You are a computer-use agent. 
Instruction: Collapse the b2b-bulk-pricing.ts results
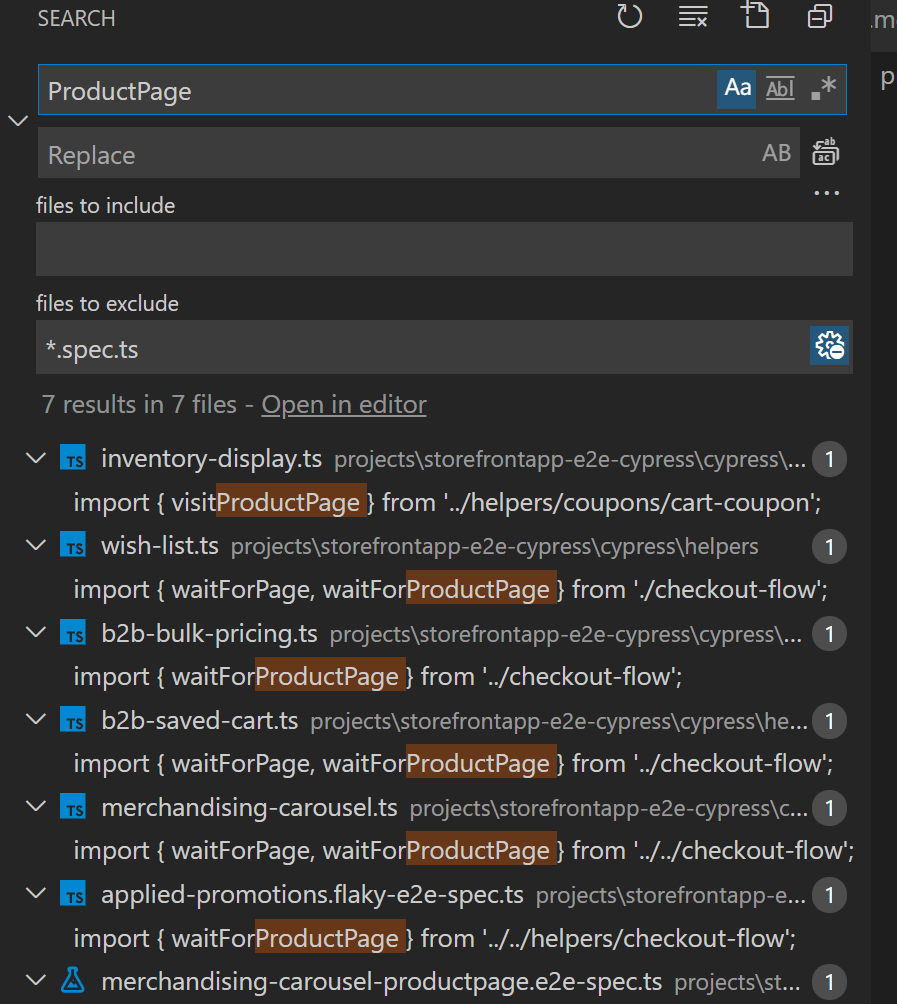point(36,633)
